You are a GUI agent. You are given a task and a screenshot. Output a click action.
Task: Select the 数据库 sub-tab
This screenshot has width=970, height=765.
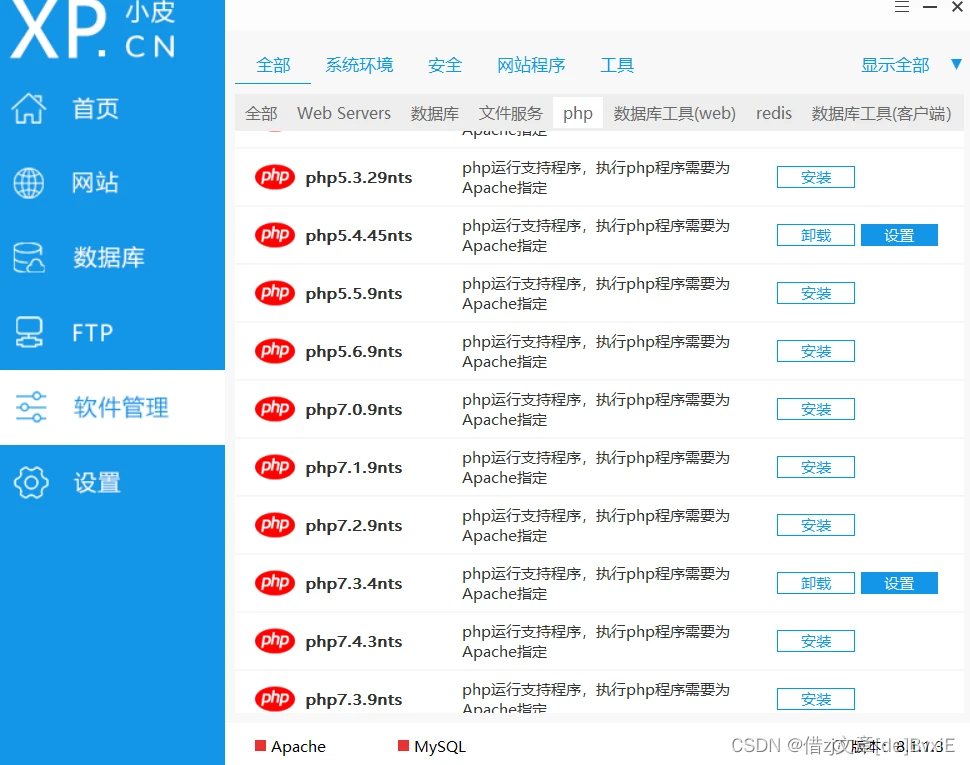pos(435,113)
